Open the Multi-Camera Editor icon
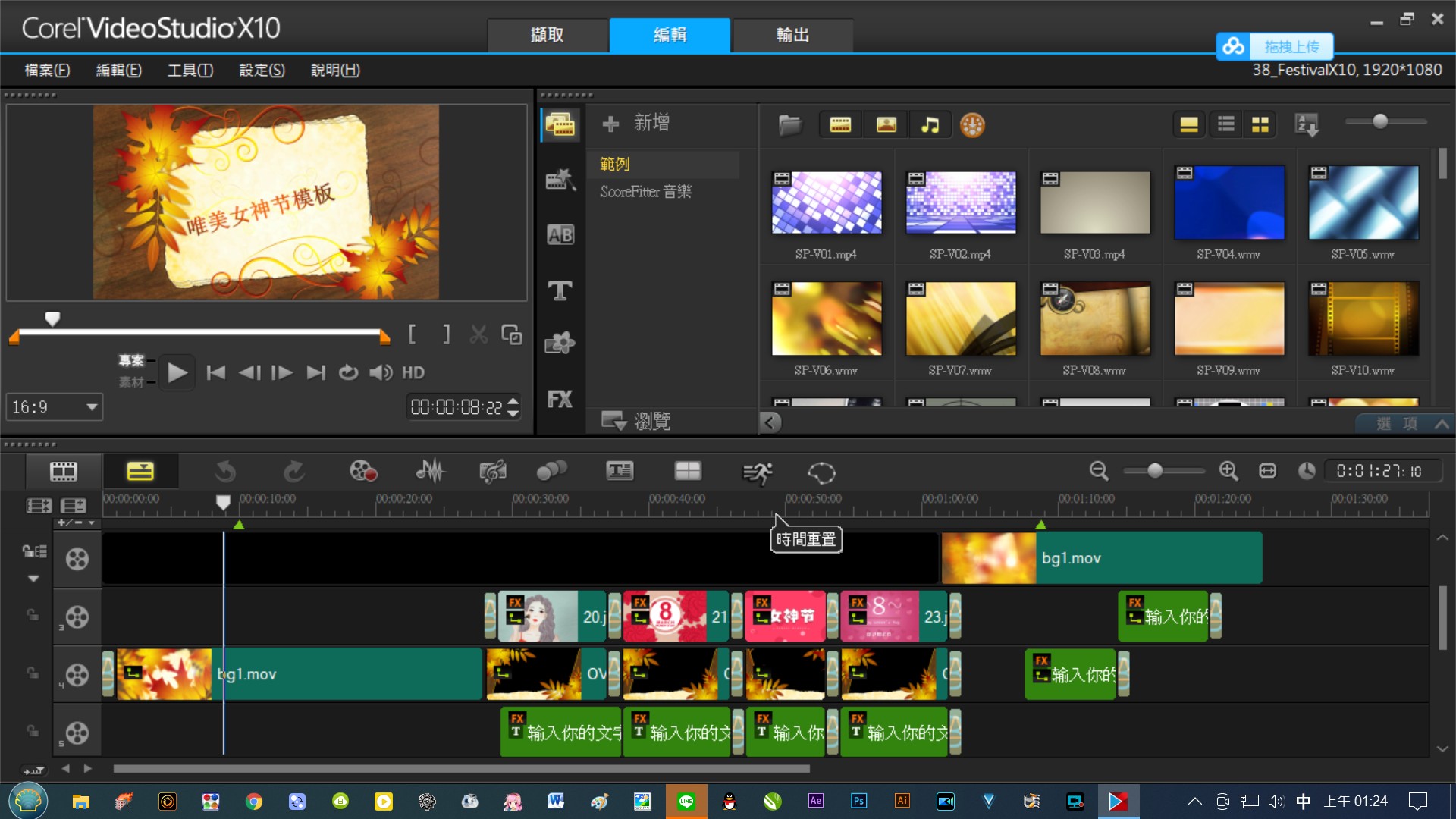 point(688,472)
